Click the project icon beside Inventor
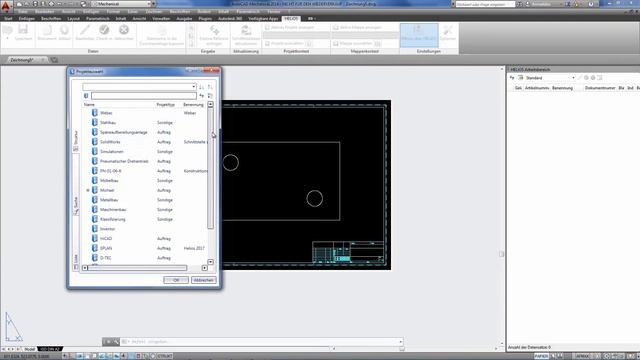The width and height of the screenshot is (640, 360). (x=95, y=229)
